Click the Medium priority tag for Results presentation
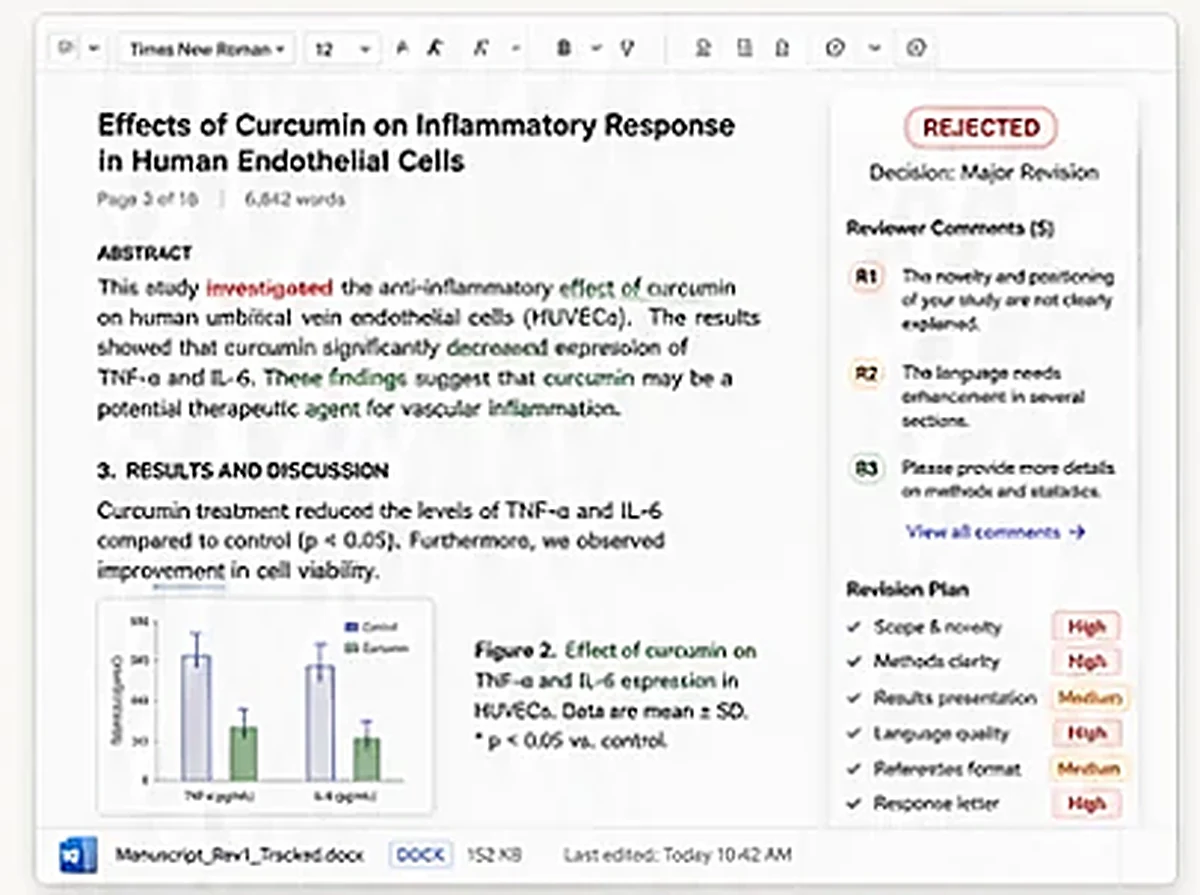 click(1089, 697)
